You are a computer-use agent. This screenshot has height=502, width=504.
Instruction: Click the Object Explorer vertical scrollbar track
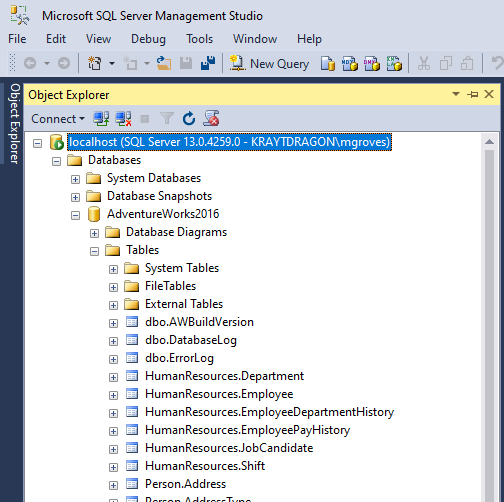[x=489, y=325]
